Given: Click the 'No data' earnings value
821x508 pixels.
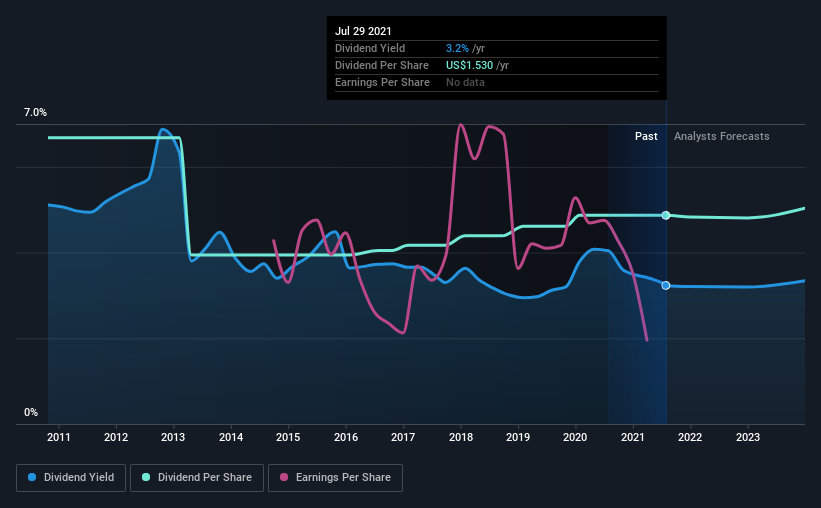Looking at the screenshot, I should click(x=465, y=82).
